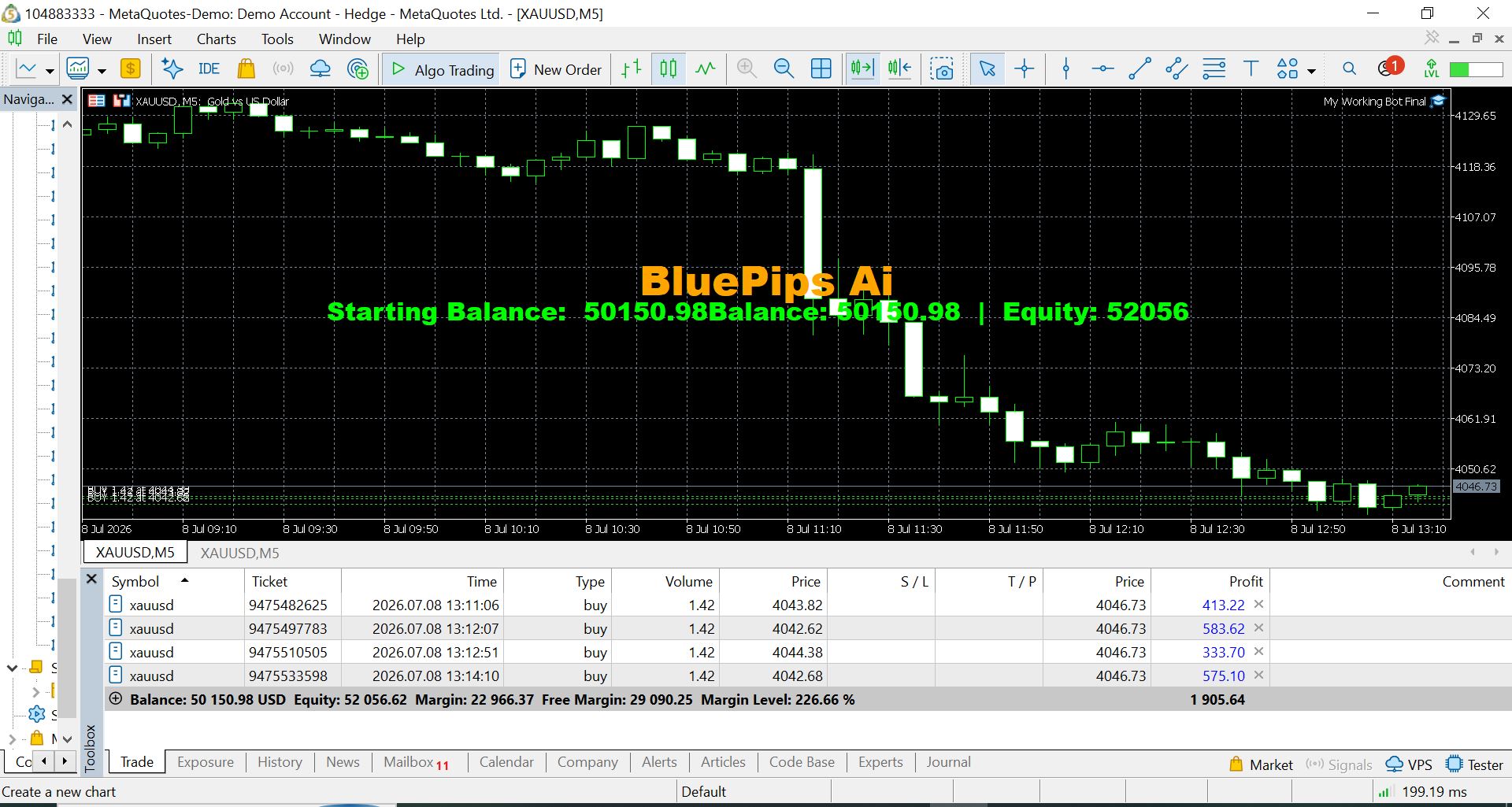Click the AI assistant sparkle icon

coord(172,69)
